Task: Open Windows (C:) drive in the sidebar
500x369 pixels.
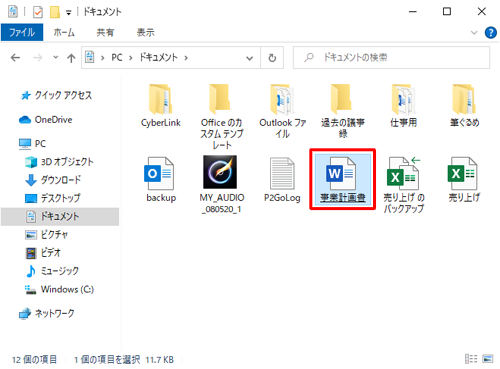Action: click(x=60, y=289)
